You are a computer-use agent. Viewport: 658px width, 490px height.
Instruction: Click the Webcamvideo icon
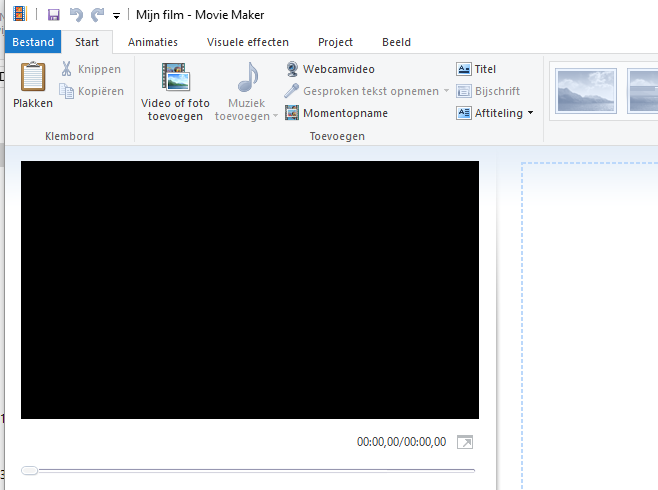click(x=292, y=69)
